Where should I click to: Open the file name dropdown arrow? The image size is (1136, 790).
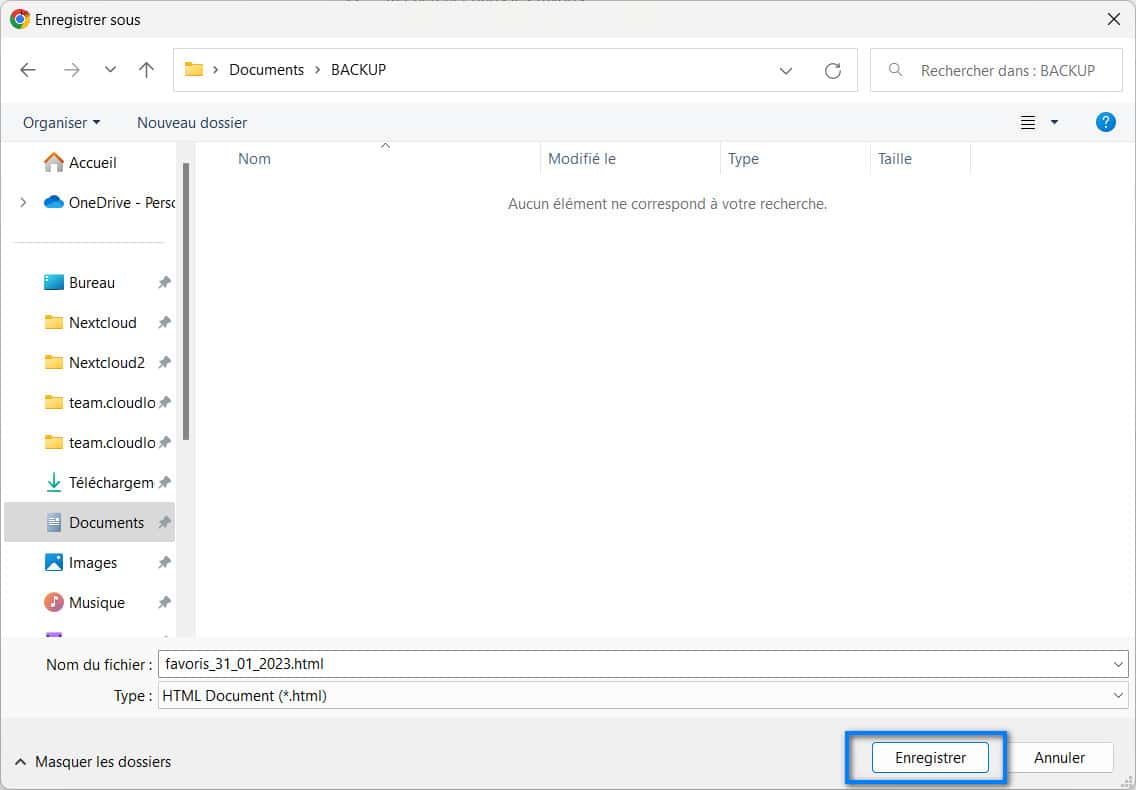tap(1118, 664)
